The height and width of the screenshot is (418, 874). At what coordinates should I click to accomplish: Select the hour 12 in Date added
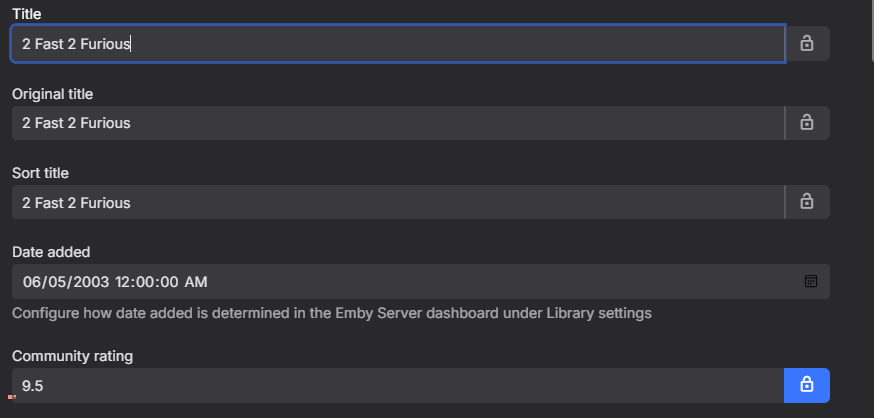124,282
